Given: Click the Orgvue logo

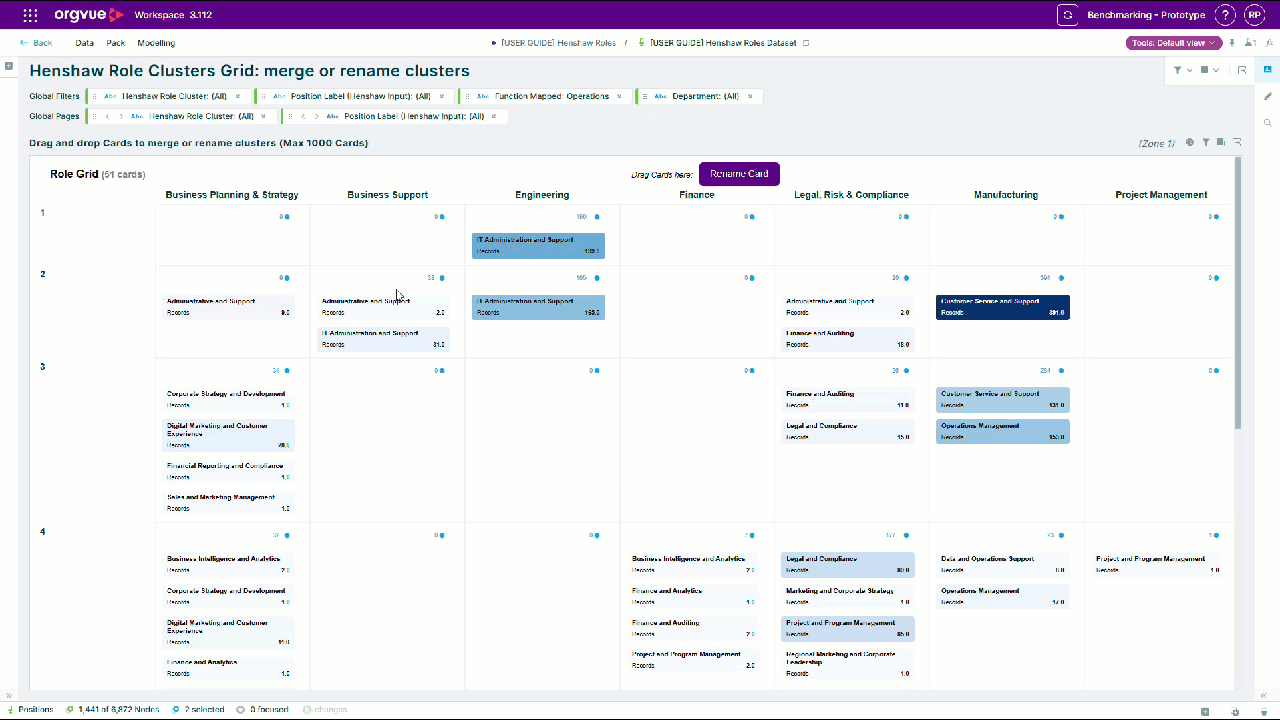Looking at the screenshot, I should click(91, 15).
